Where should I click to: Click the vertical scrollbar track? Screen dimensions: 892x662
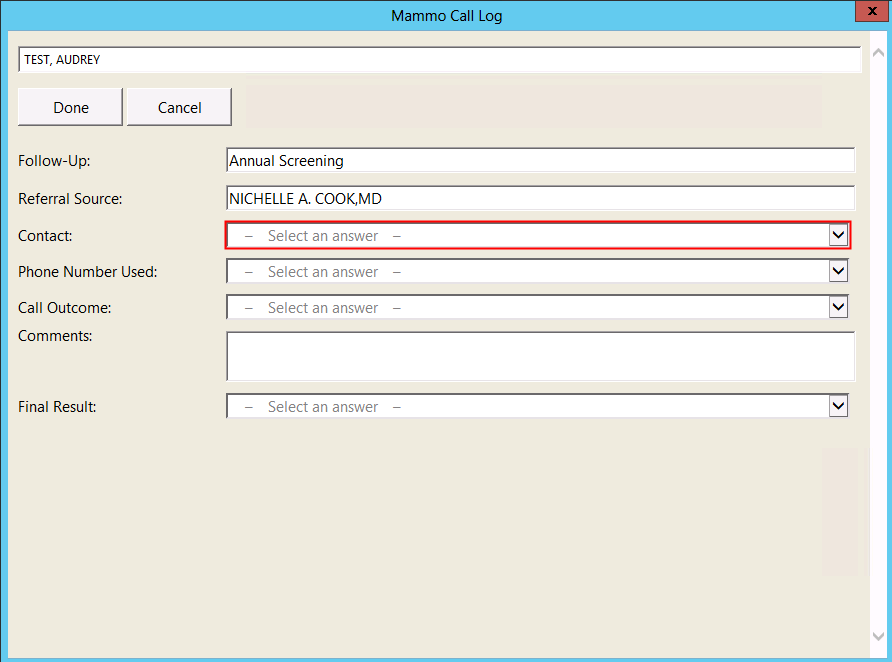877,340
